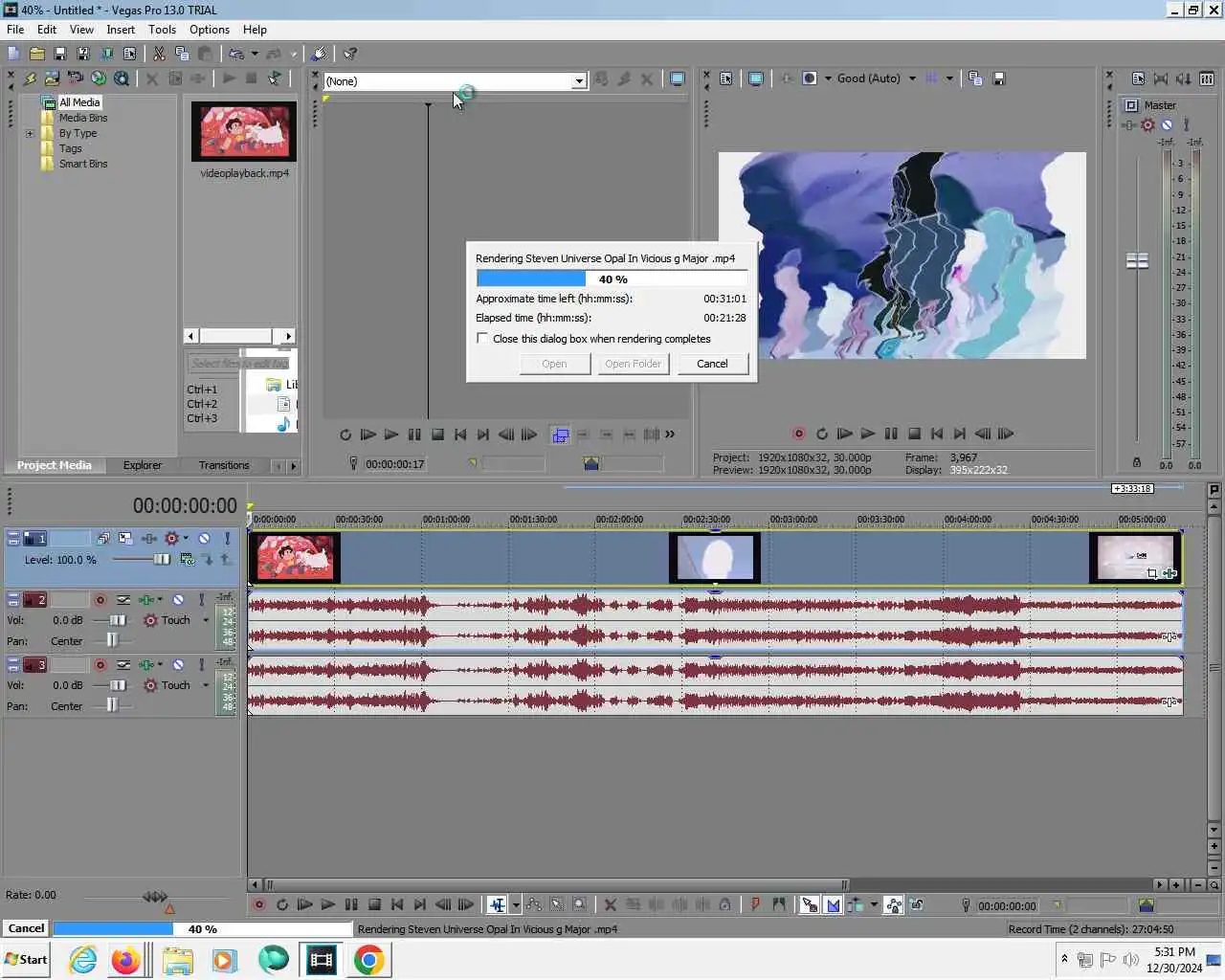Mute audio track 2

point(178,600)
